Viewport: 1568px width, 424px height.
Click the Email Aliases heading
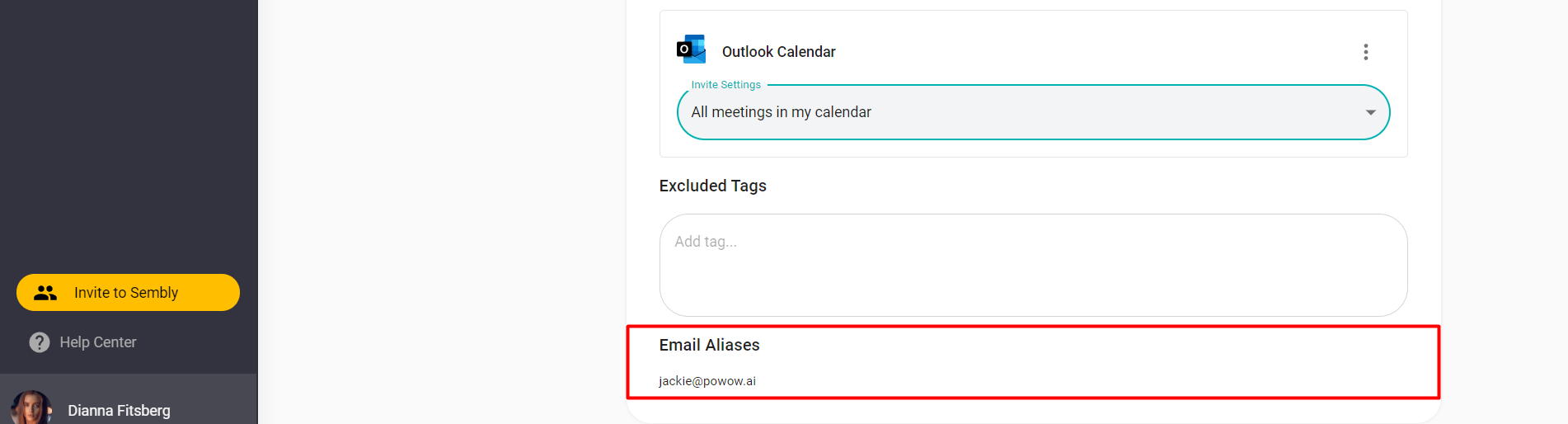click(x=709, y=345)
